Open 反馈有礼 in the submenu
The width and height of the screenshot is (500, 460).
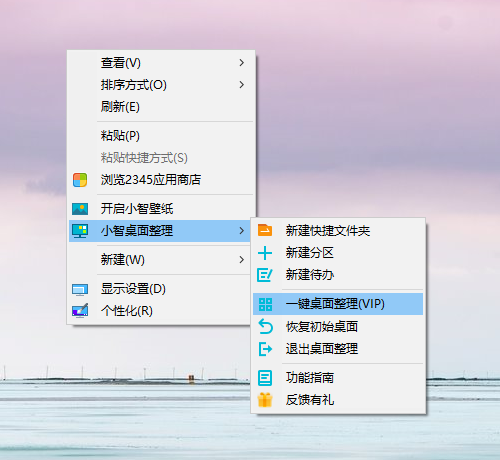point(338,400)
